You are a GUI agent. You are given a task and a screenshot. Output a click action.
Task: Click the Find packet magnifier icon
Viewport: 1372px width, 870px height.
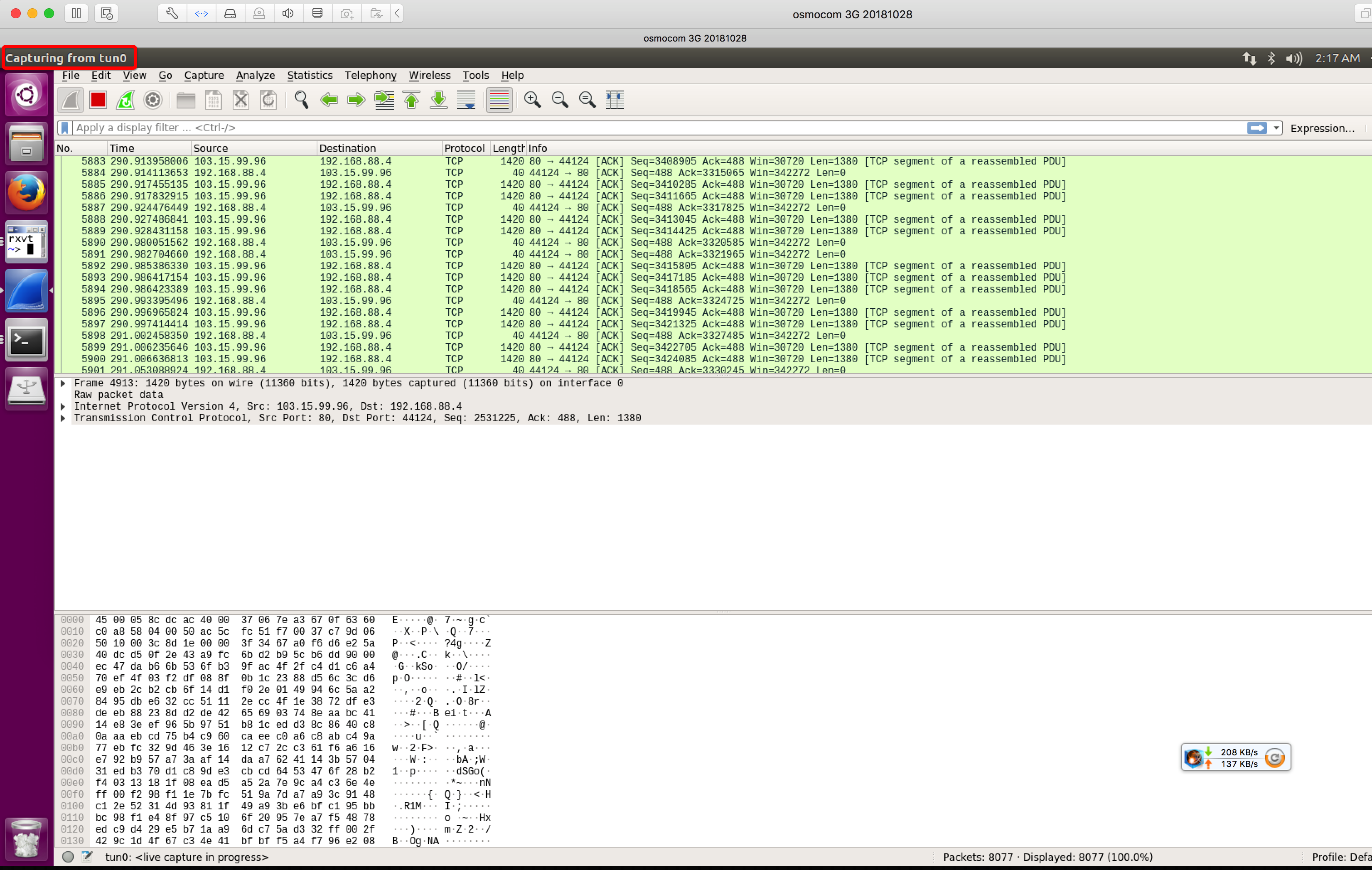tap(301, 100)
